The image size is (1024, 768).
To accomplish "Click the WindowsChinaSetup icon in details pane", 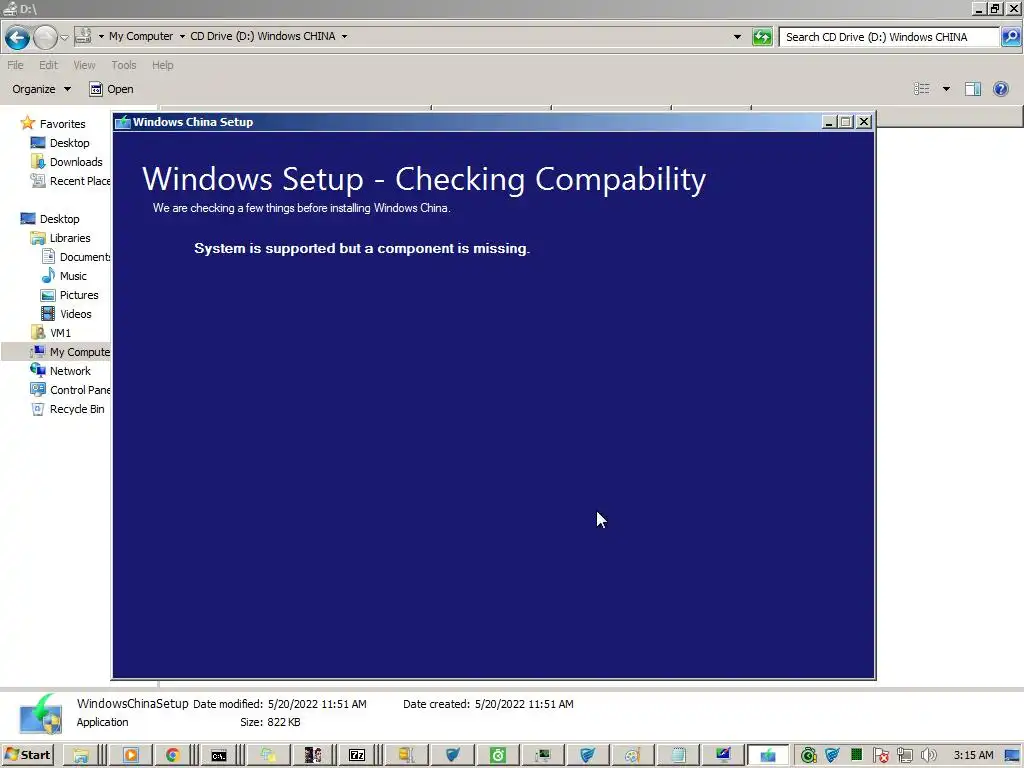I will (x=40, y=713).
